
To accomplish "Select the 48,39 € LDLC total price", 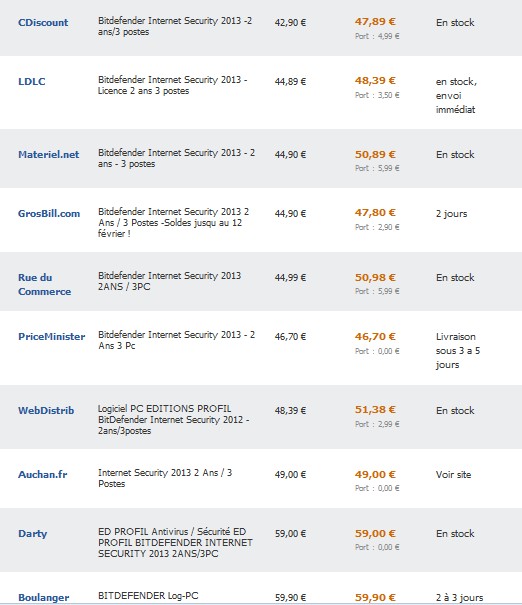I will pos(375,81).
